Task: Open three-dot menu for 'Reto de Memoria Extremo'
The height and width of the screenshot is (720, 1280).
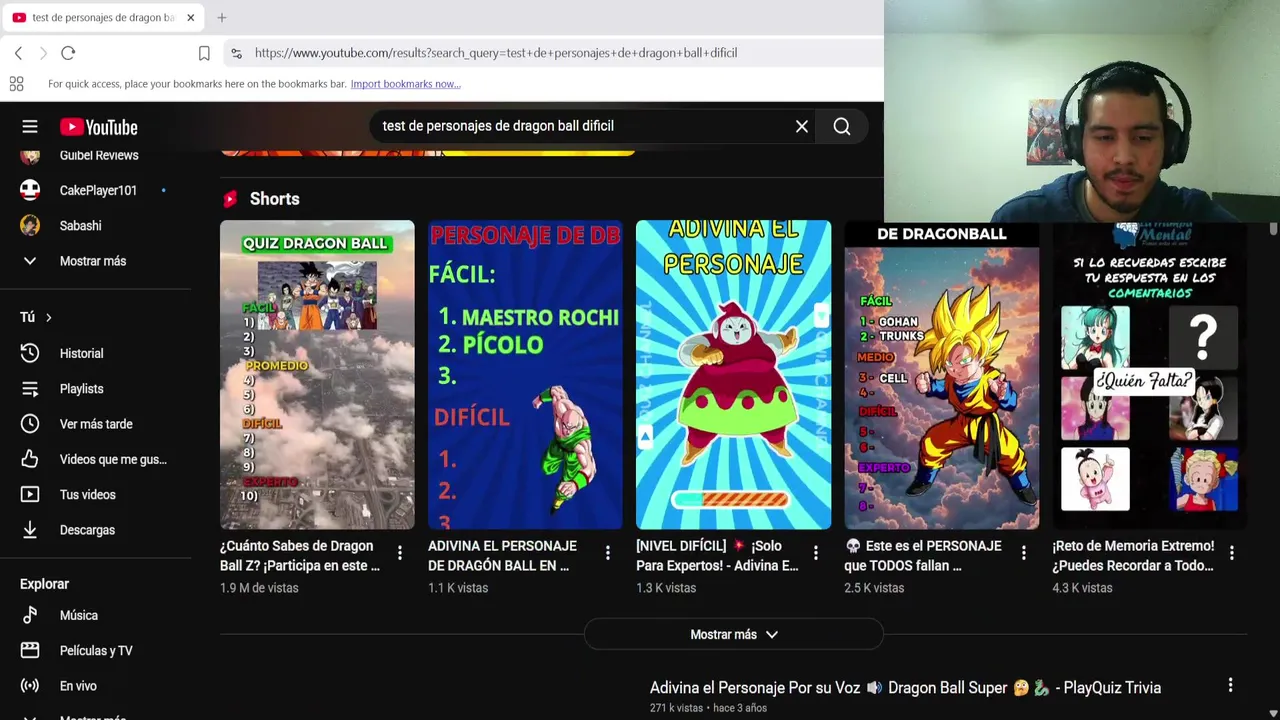Action: pos(1232,553)
